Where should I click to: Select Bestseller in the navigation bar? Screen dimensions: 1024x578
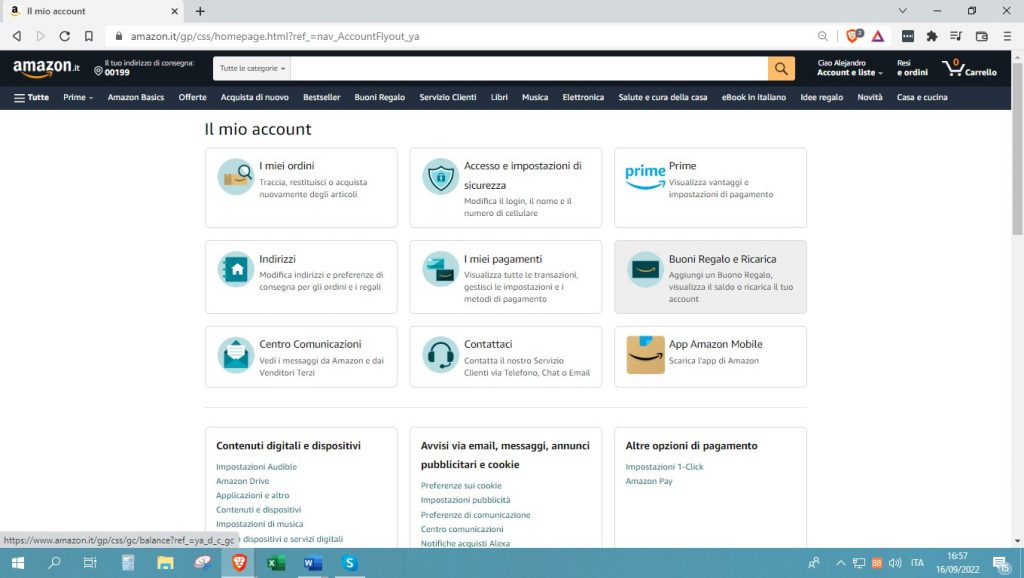(321, 97)
